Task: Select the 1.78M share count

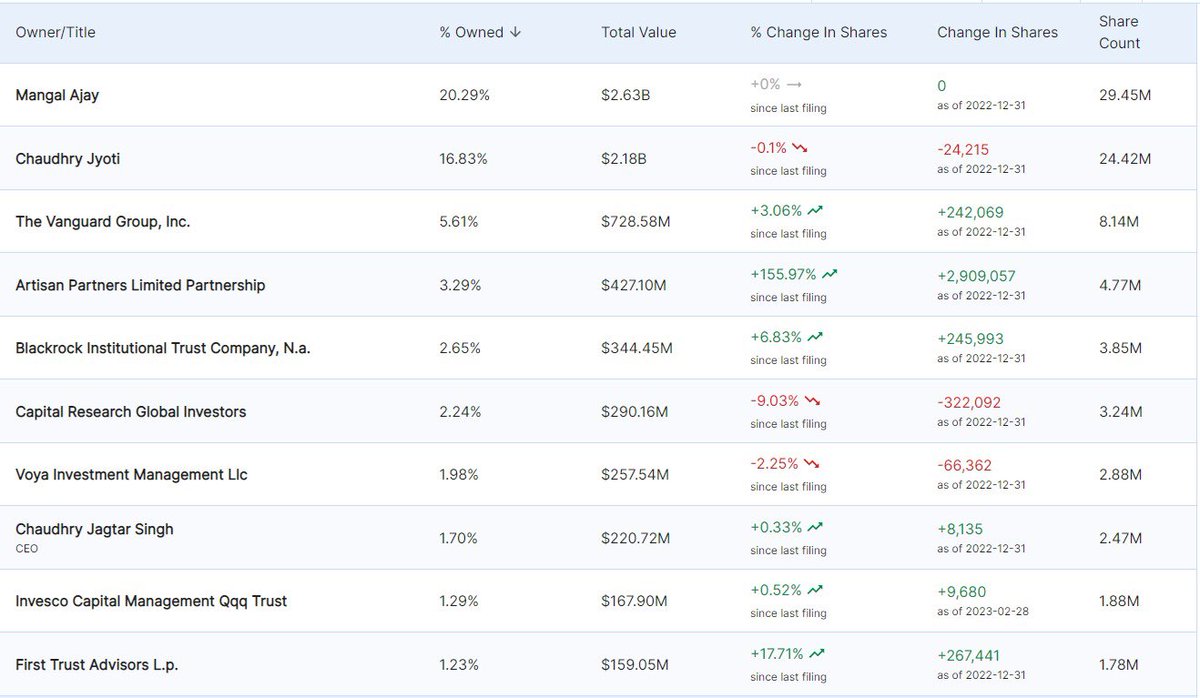Action: coord(1118,664)
